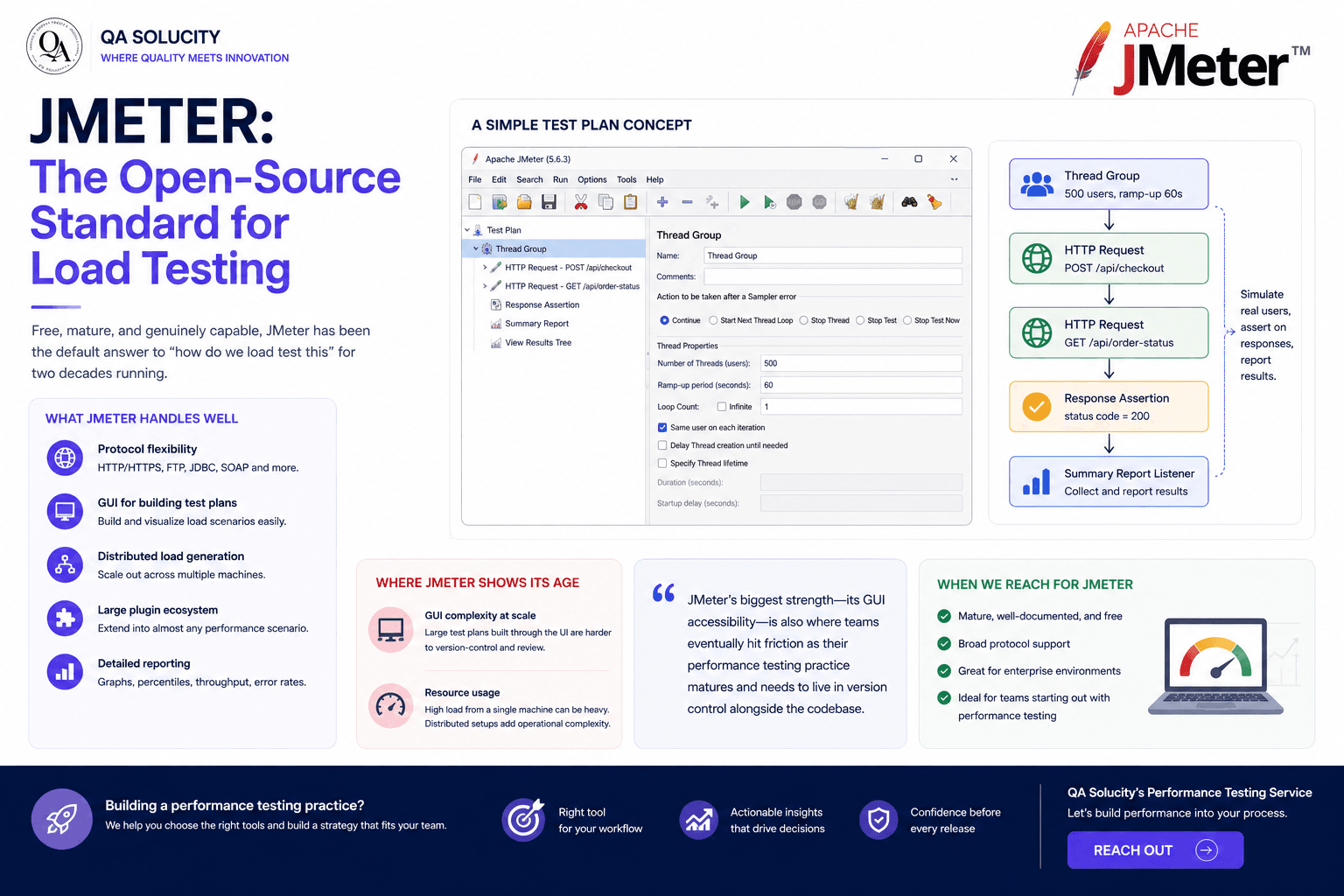Viewport: 1344px width, 896px height.
Task: Check Delay Thread creation until needed
Action: tap(662, 445)
